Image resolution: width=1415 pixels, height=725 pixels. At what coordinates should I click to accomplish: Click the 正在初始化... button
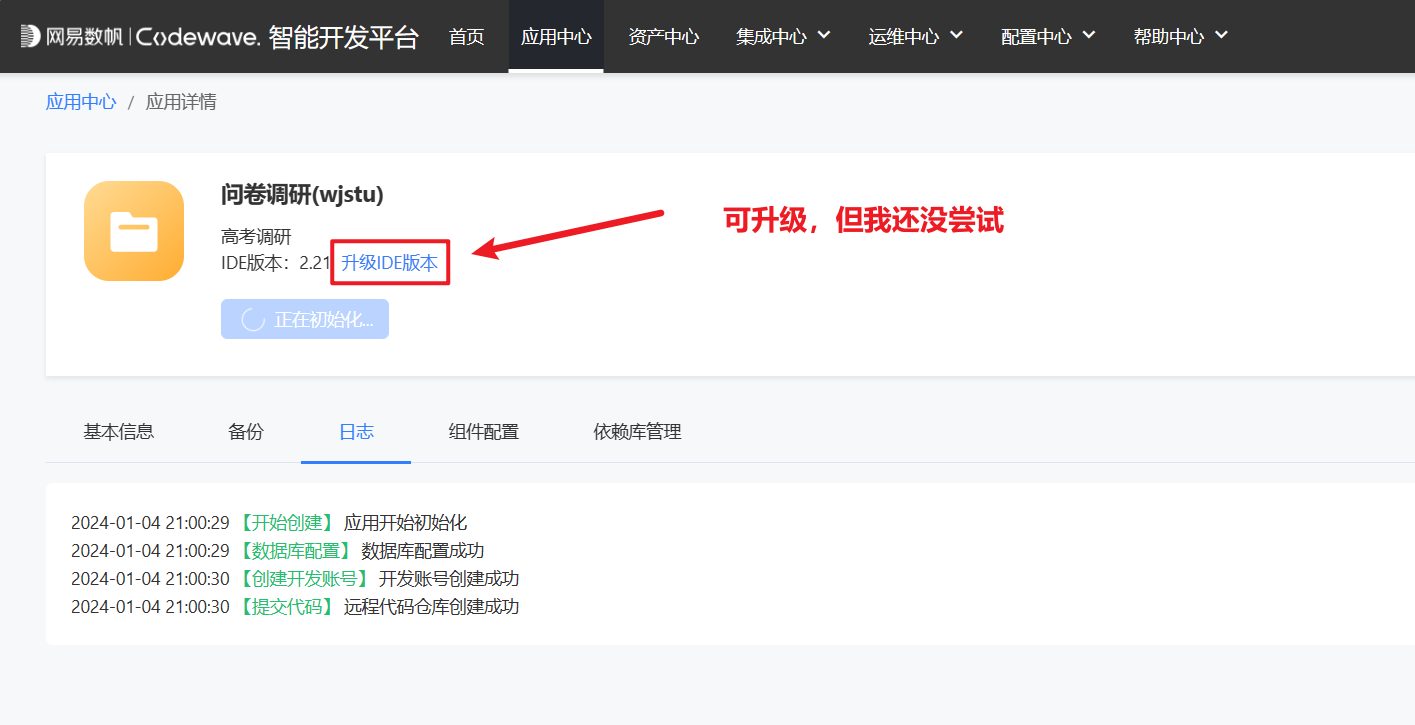305,319
